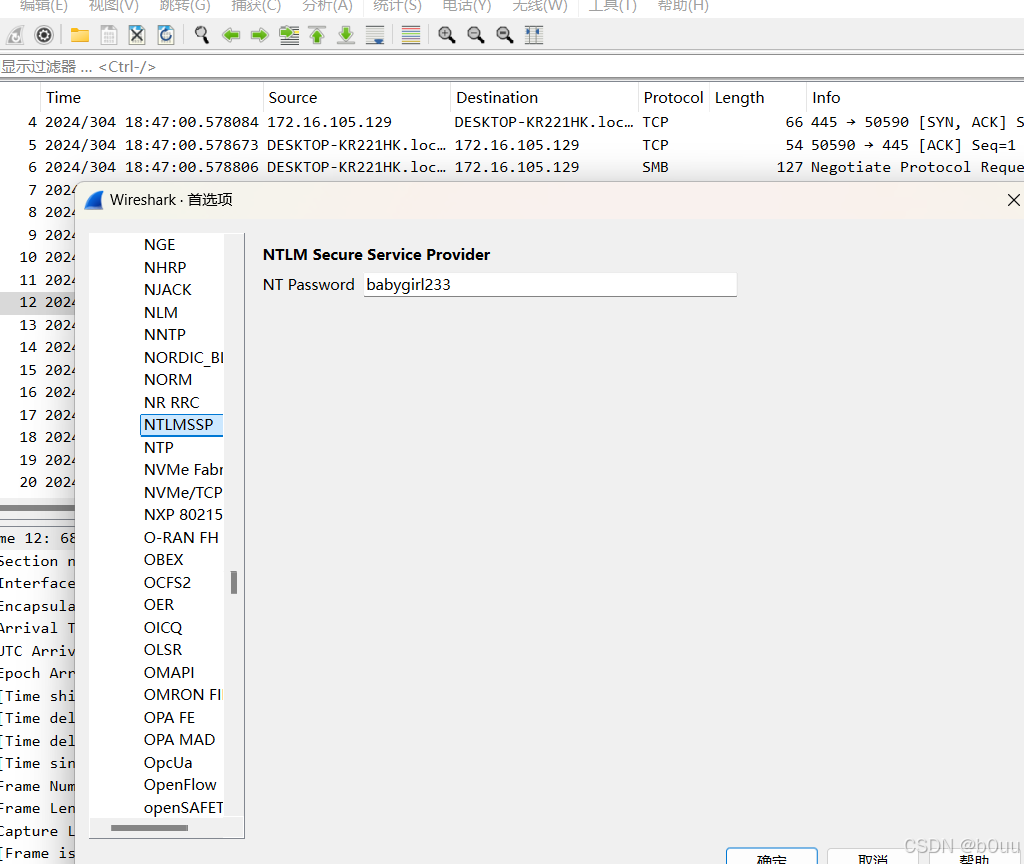Reset text zoom to normal size

(504, 35)
